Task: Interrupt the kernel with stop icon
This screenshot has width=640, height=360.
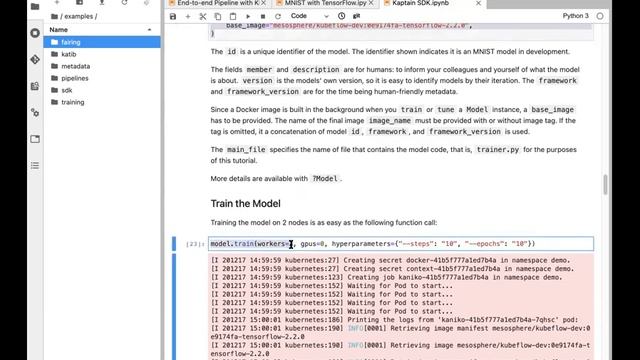Action: (x=263, y=16)
